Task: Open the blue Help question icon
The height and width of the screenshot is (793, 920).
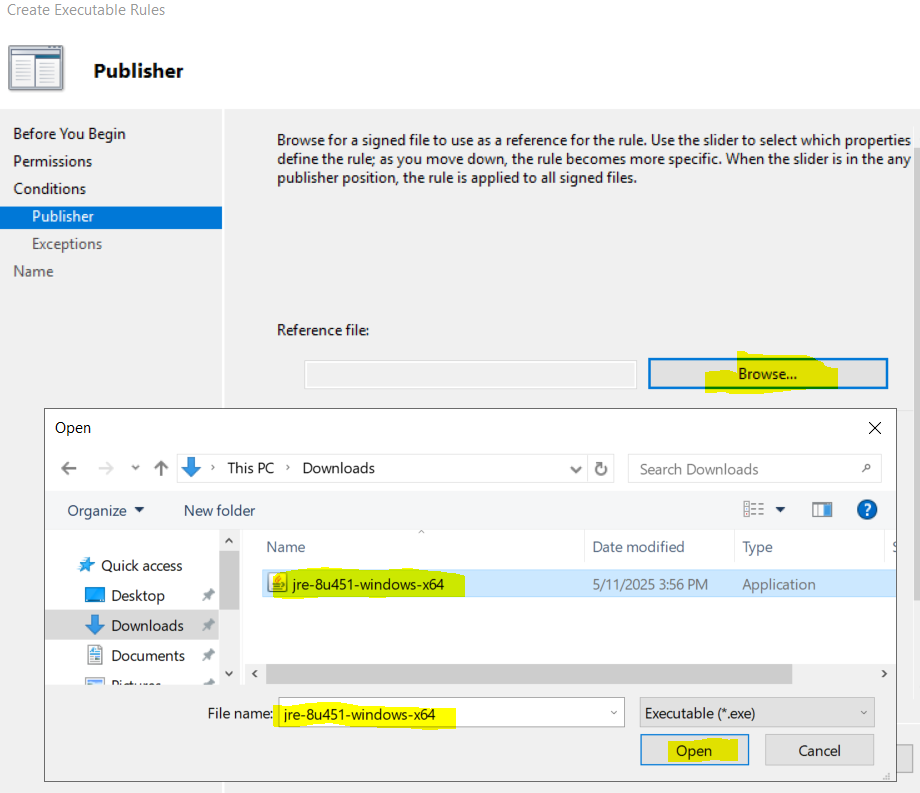Action: tap(867, 510)
